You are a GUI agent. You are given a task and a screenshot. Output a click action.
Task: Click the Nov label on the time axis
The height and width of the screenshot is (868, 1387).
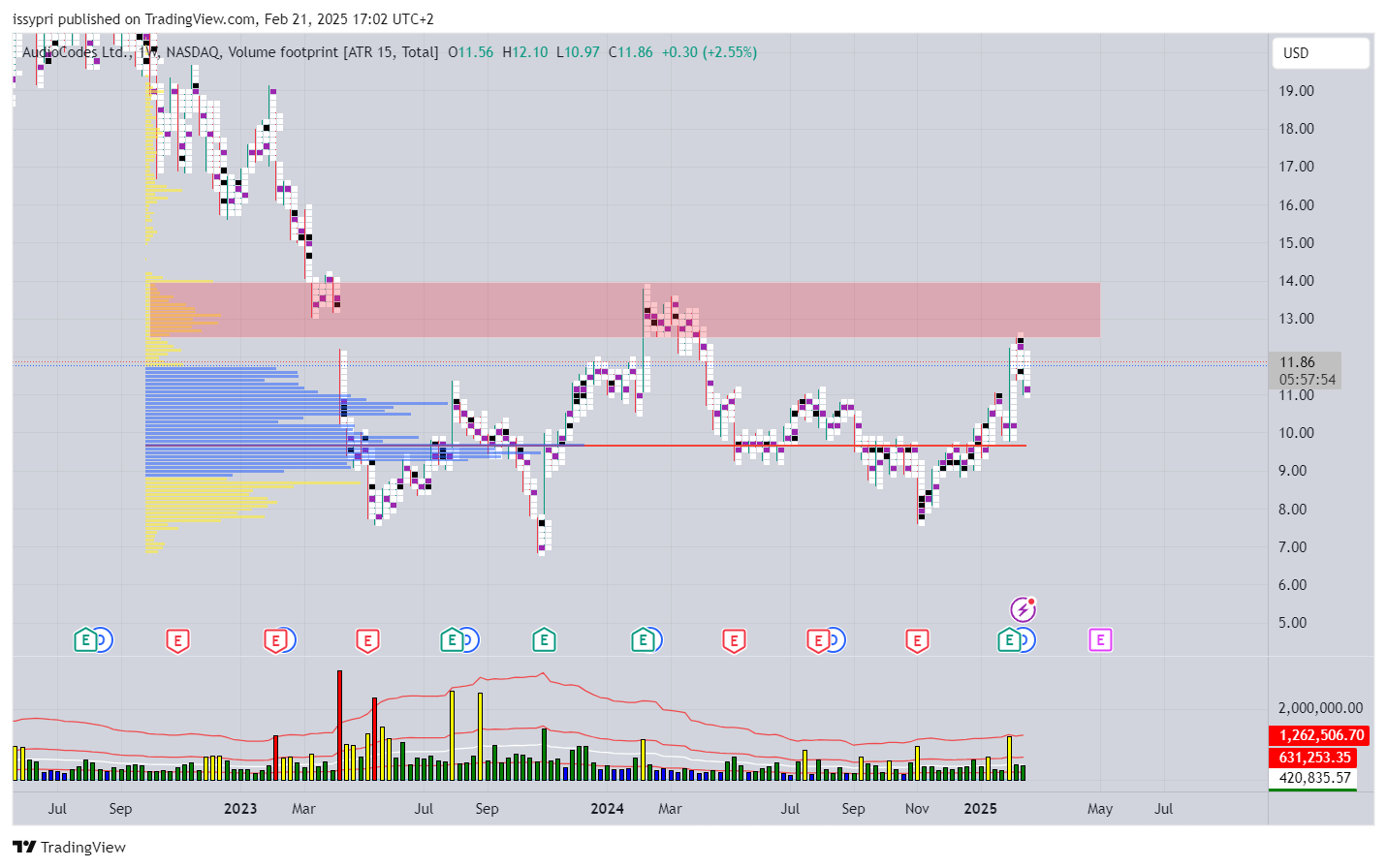917,809
